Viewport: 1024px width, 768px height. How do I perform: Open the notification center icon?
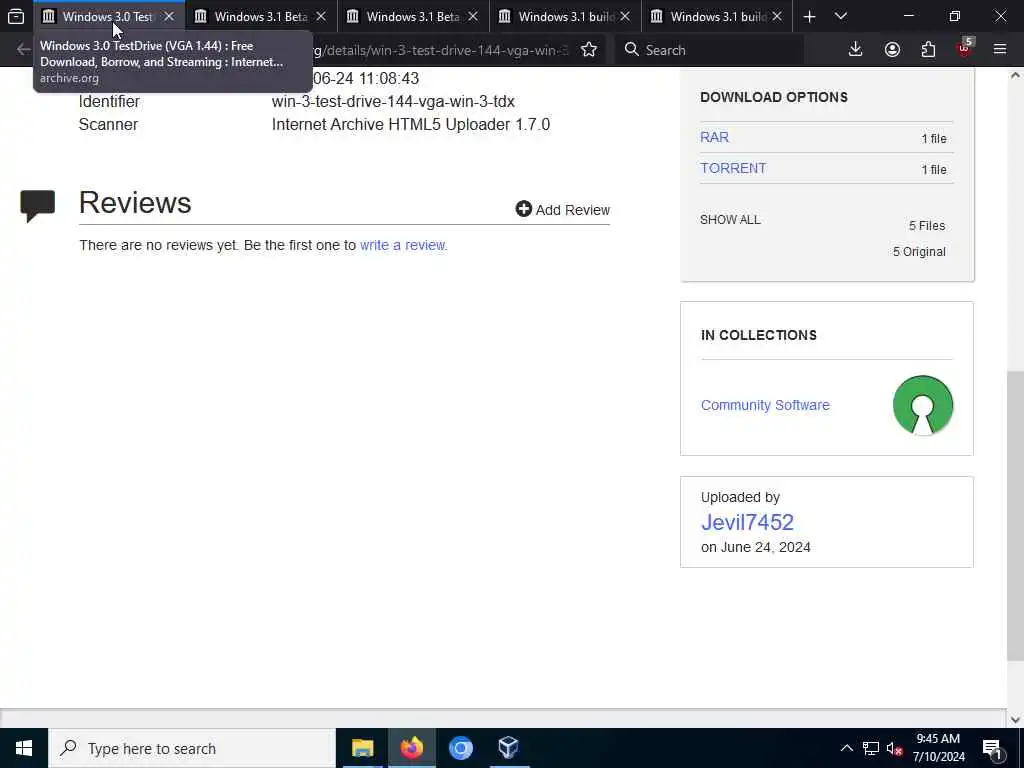pyautogui.click(x=993, y=749)
